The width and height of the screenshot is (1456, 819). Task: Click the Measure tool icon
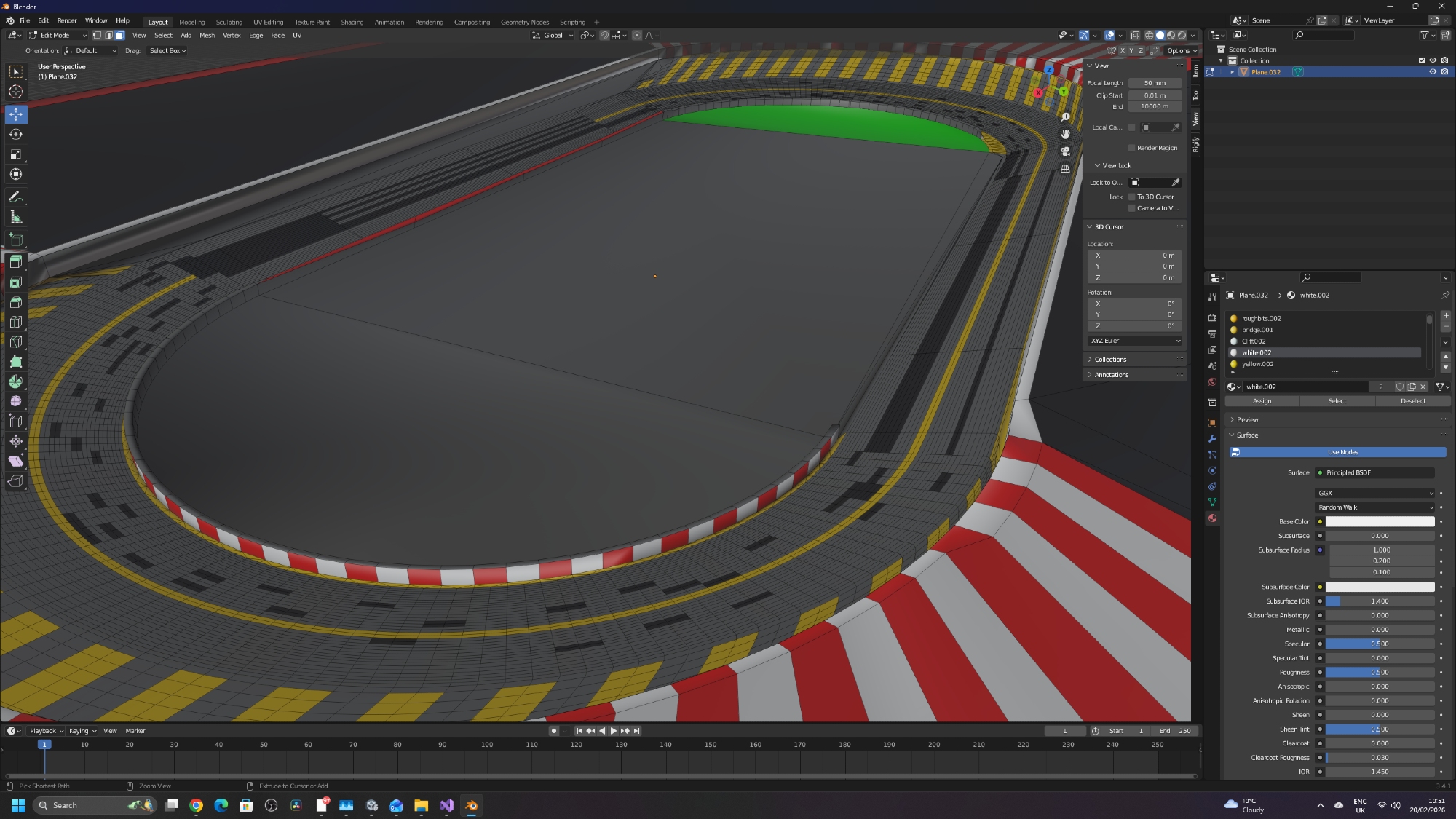16,217
